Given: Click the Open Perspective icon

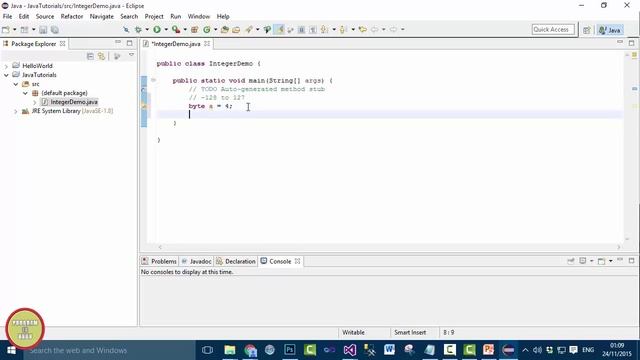Looking at the screenshot, I should (587, 30).
